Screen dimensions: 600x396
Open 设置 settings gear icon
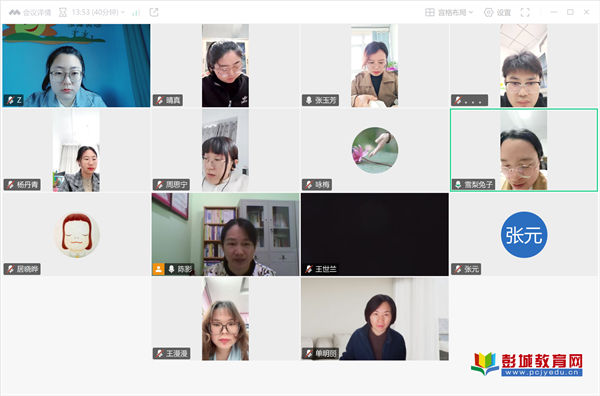489,13
